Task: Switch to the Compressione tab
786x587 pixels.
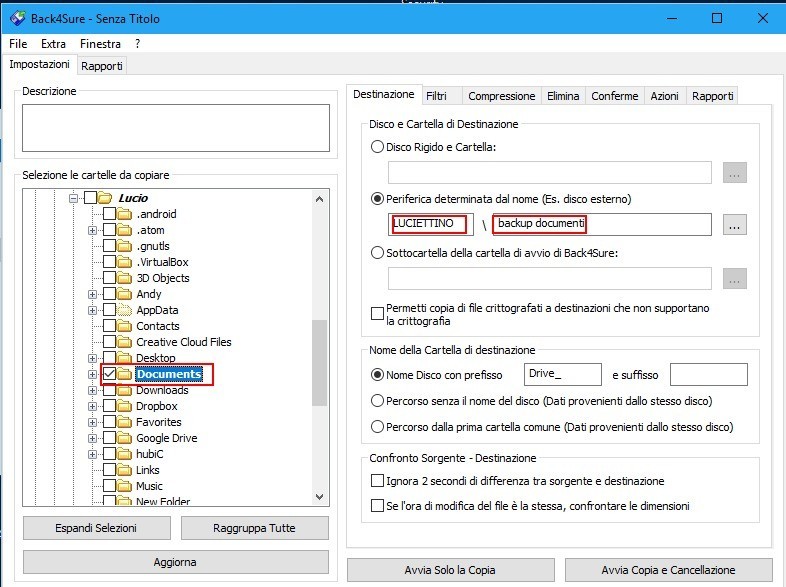Action: pos(501,96)
